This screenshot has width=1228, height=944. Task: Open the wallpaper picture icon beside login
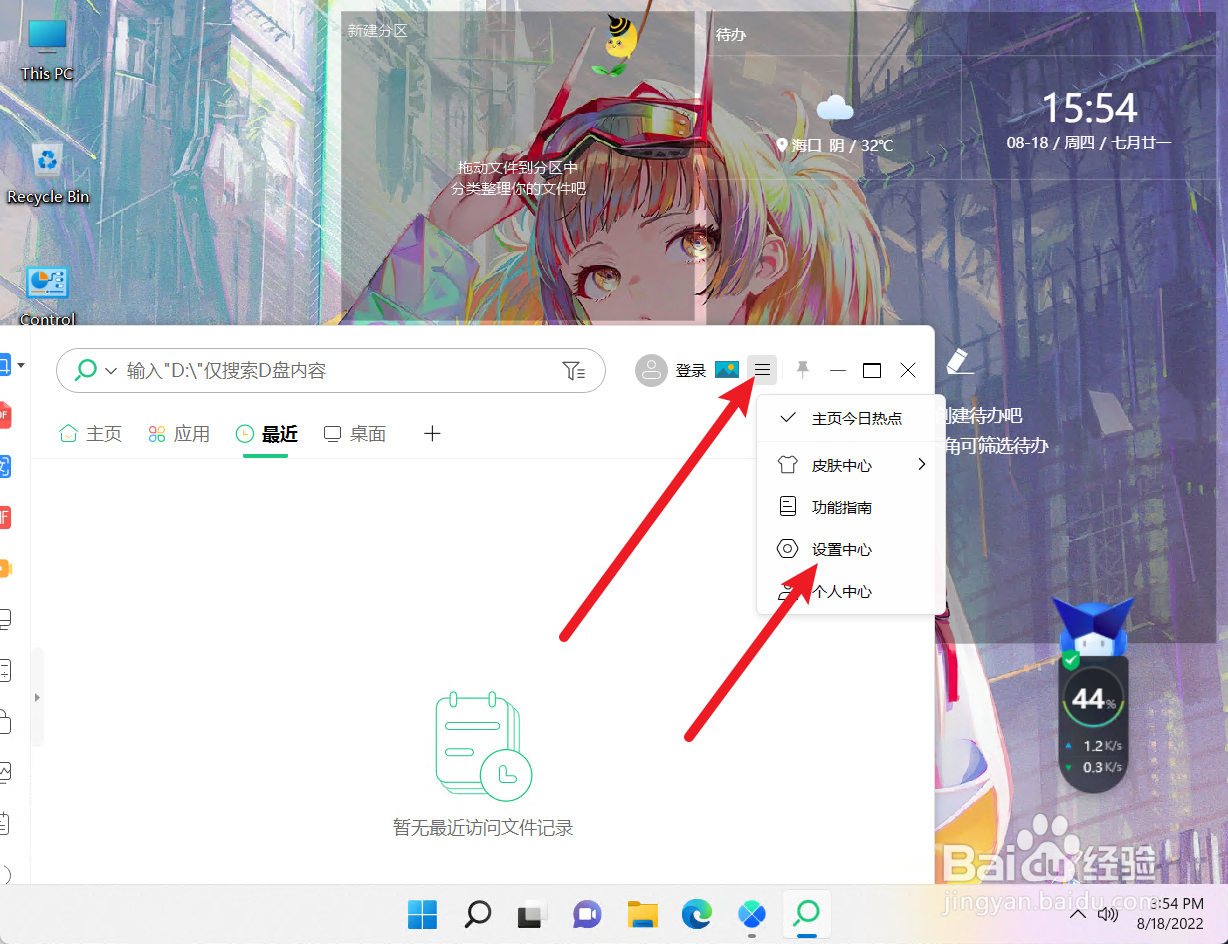(726, 370)
